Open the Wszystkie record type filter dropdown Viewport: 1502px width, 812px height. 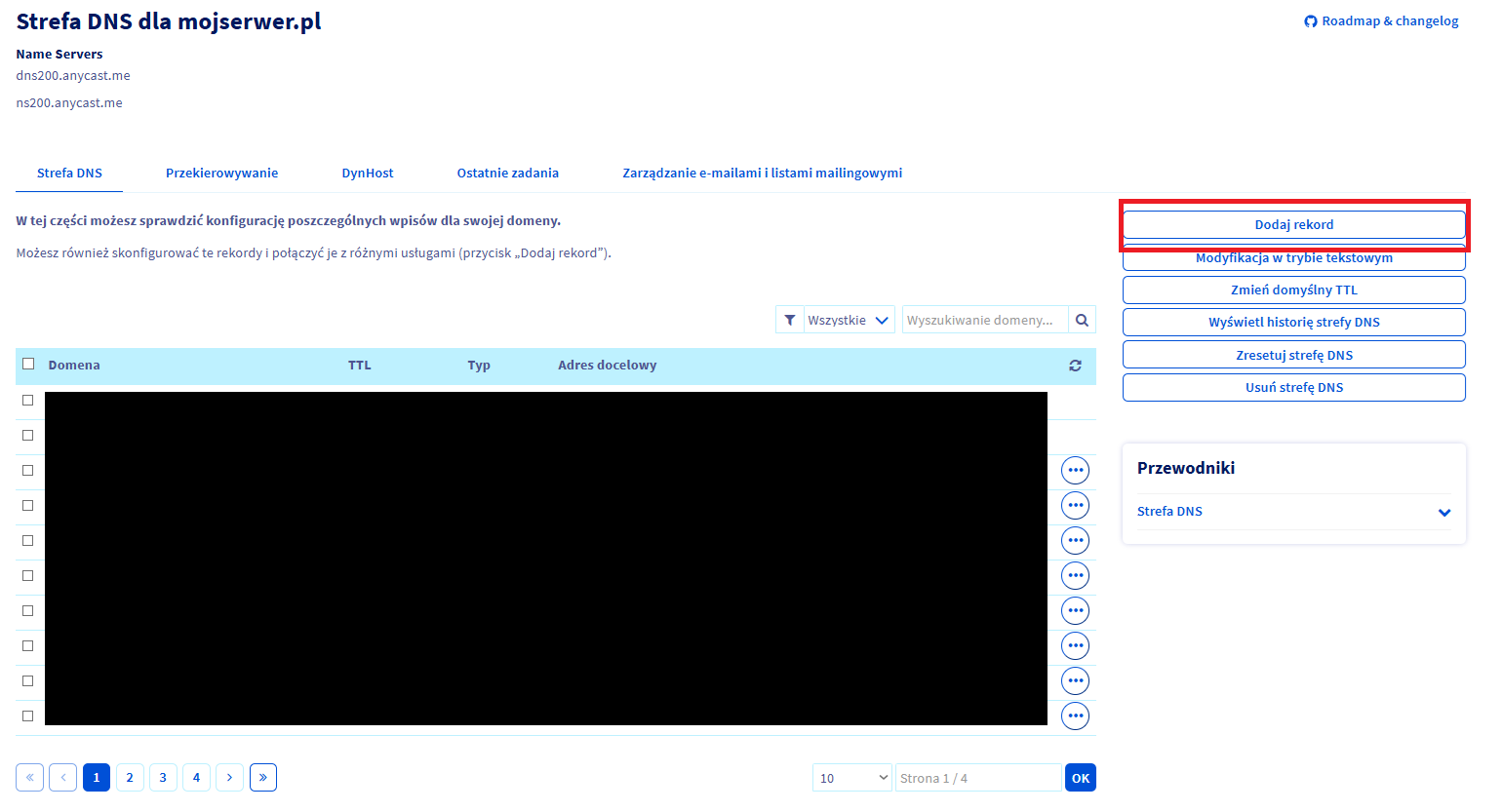point(849,320)
